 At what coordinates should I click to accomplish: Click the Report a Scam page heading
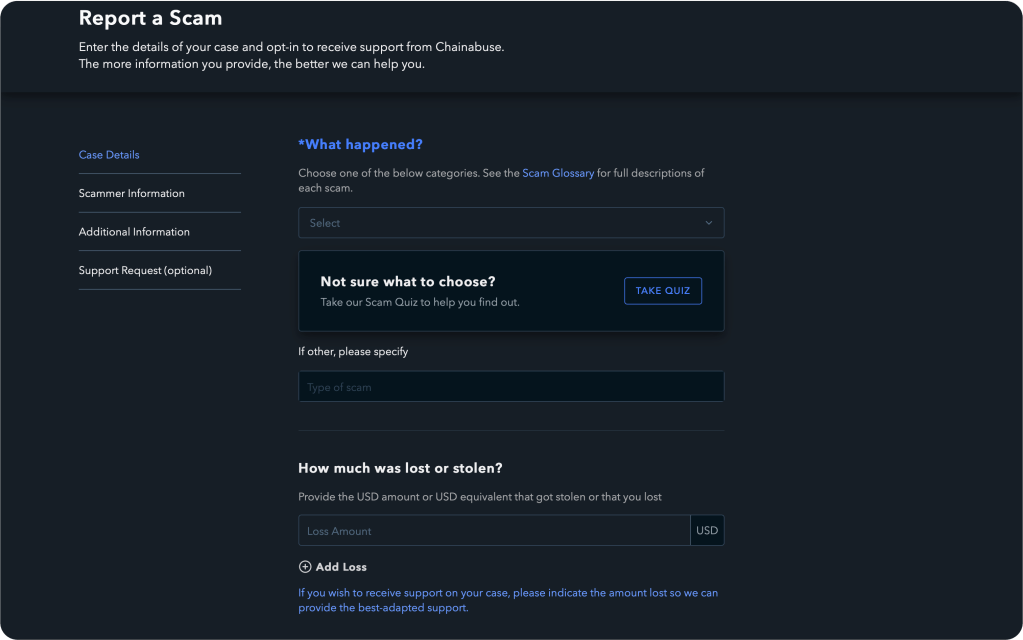coord(150,18)
